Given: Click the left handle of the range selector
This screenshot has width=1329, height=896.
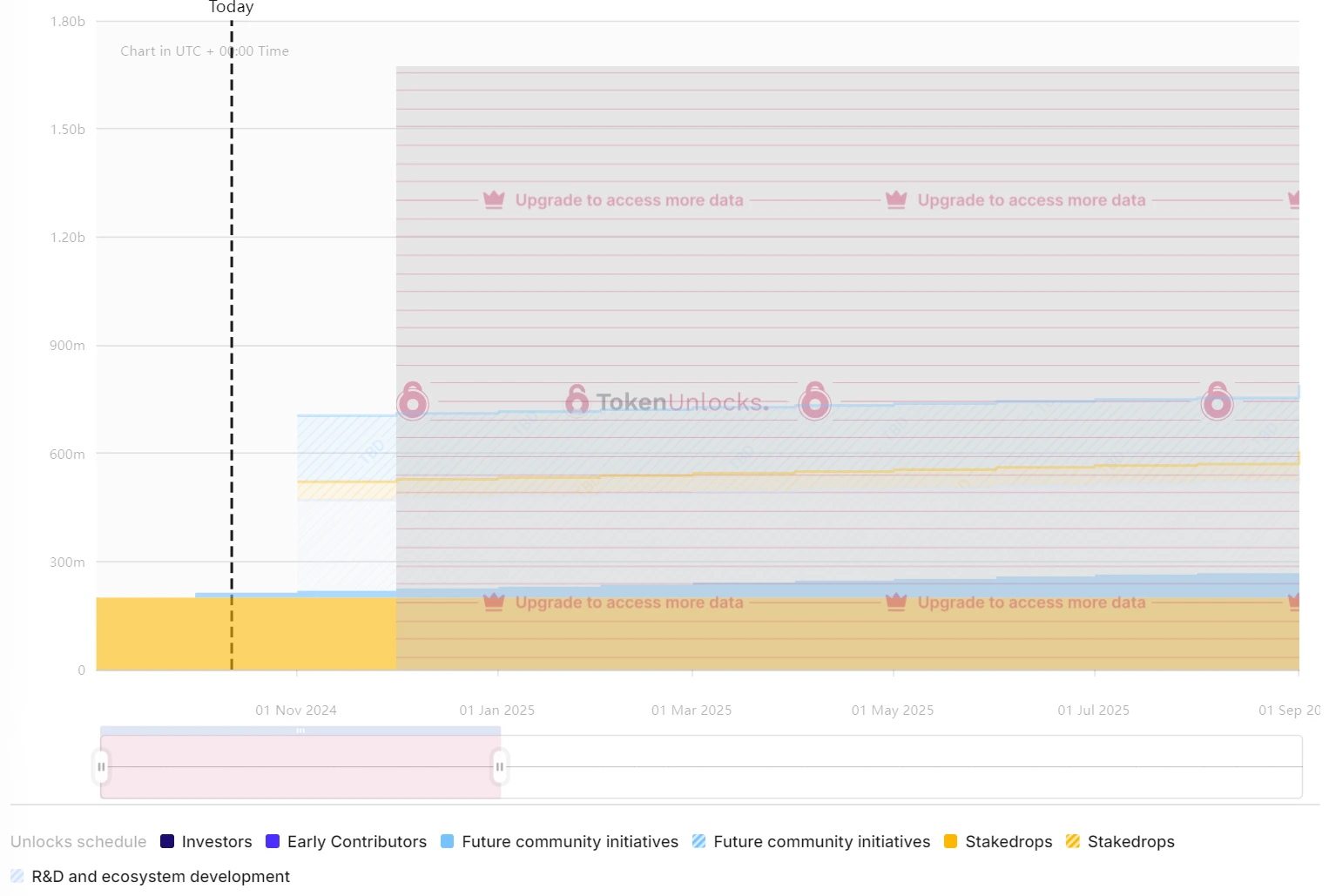Looking at the screenshot, I should point(101,767).
